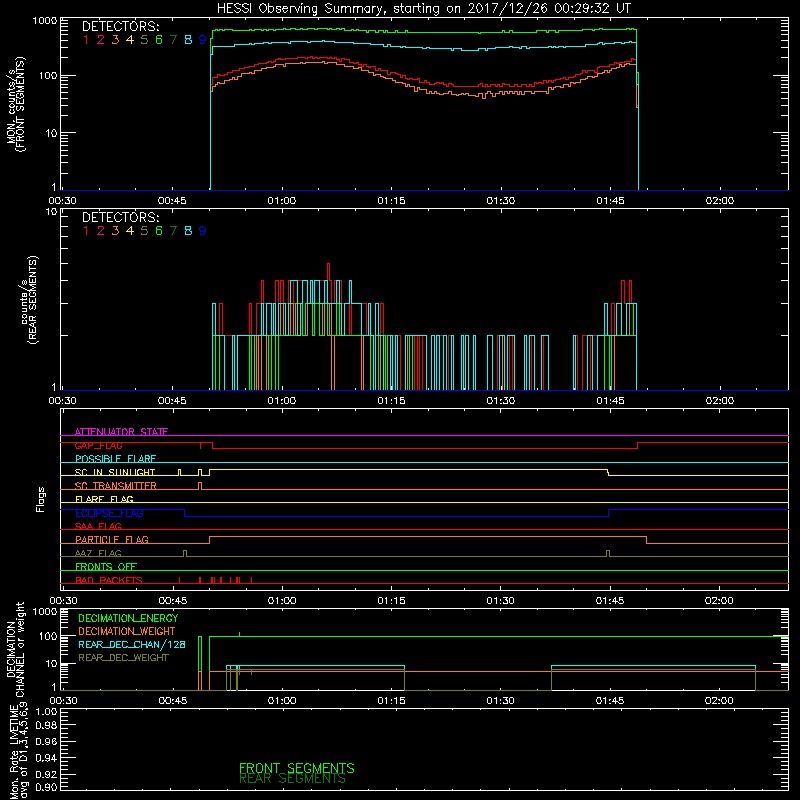This screenshot has width=800, height=800.
Task: Click the 100 value on front segments y-axis
Action: (48, 76)
